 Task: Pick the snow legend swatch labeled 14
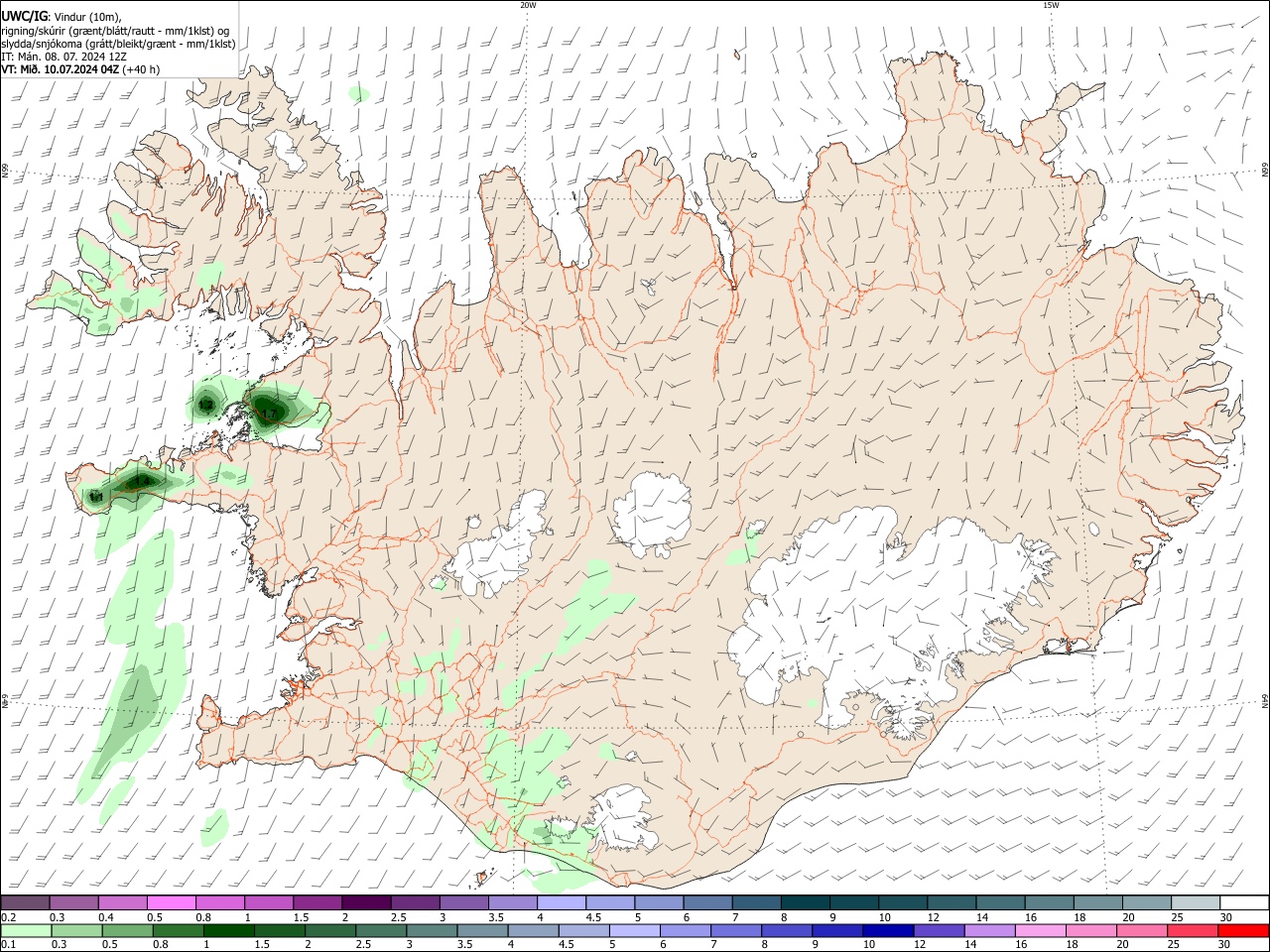[998, 902]
